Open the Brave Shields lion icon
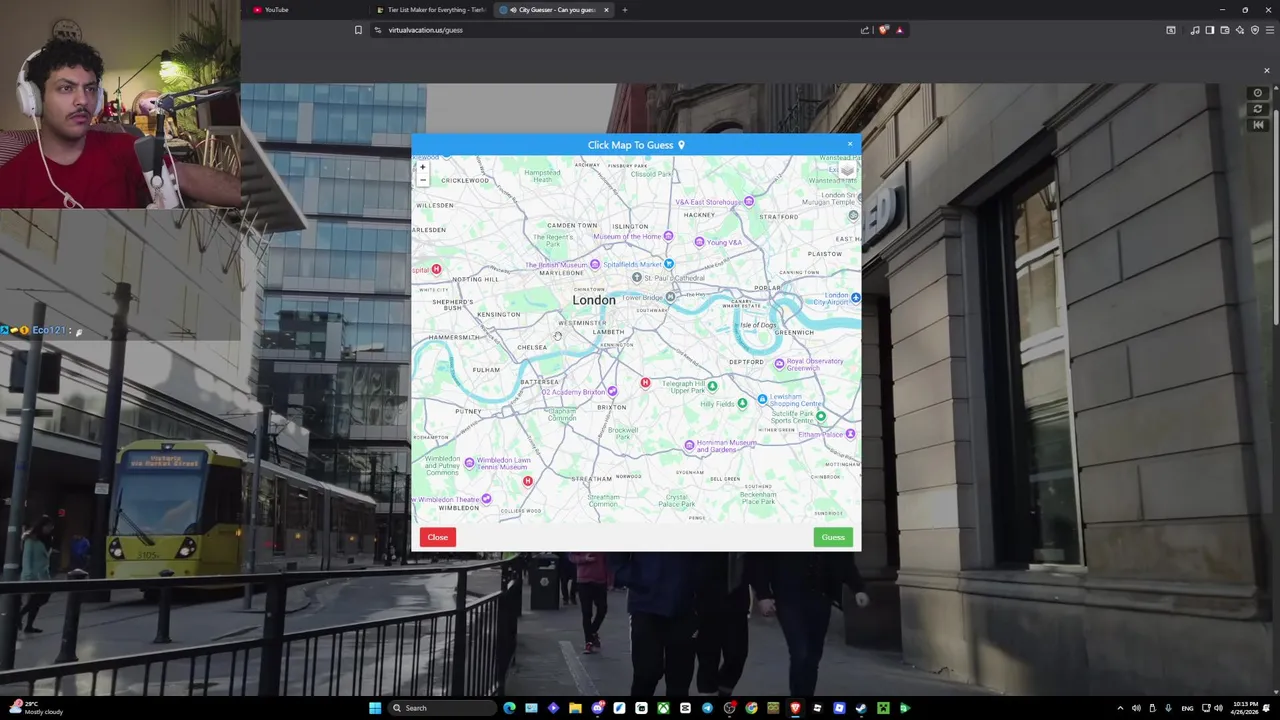 (883, 30)
